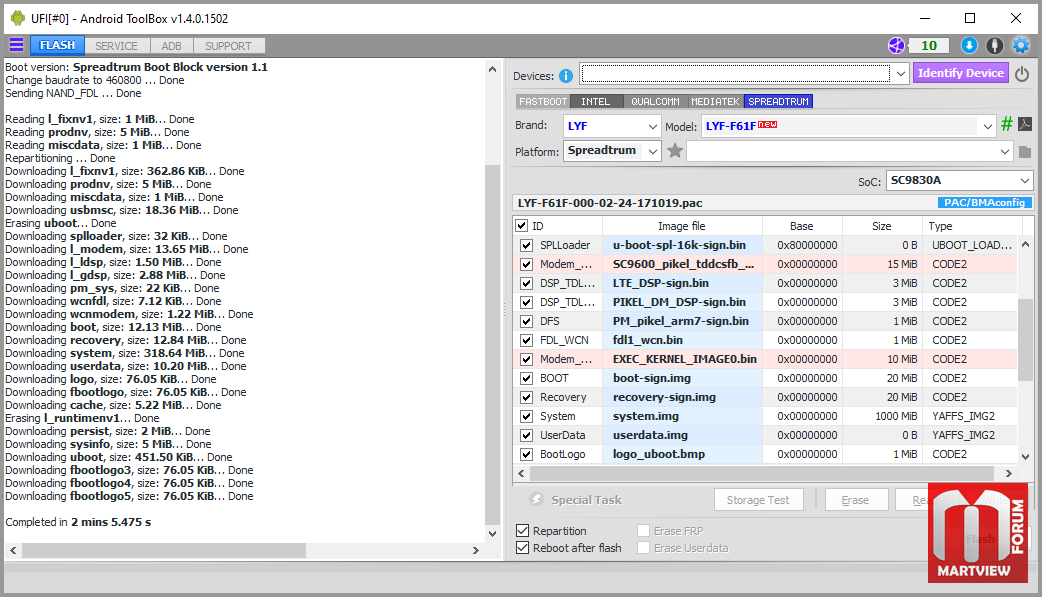The width and height of the screenshot is (1042, 597).
Task: Click the Size column header
Action: (x=882, y=226)
